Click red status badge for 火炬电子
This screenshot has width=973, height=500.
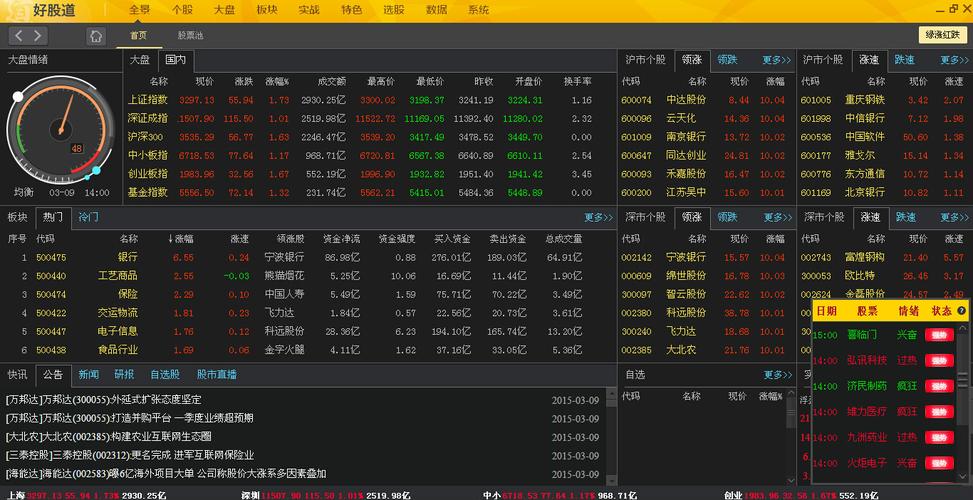coord(939,463)
